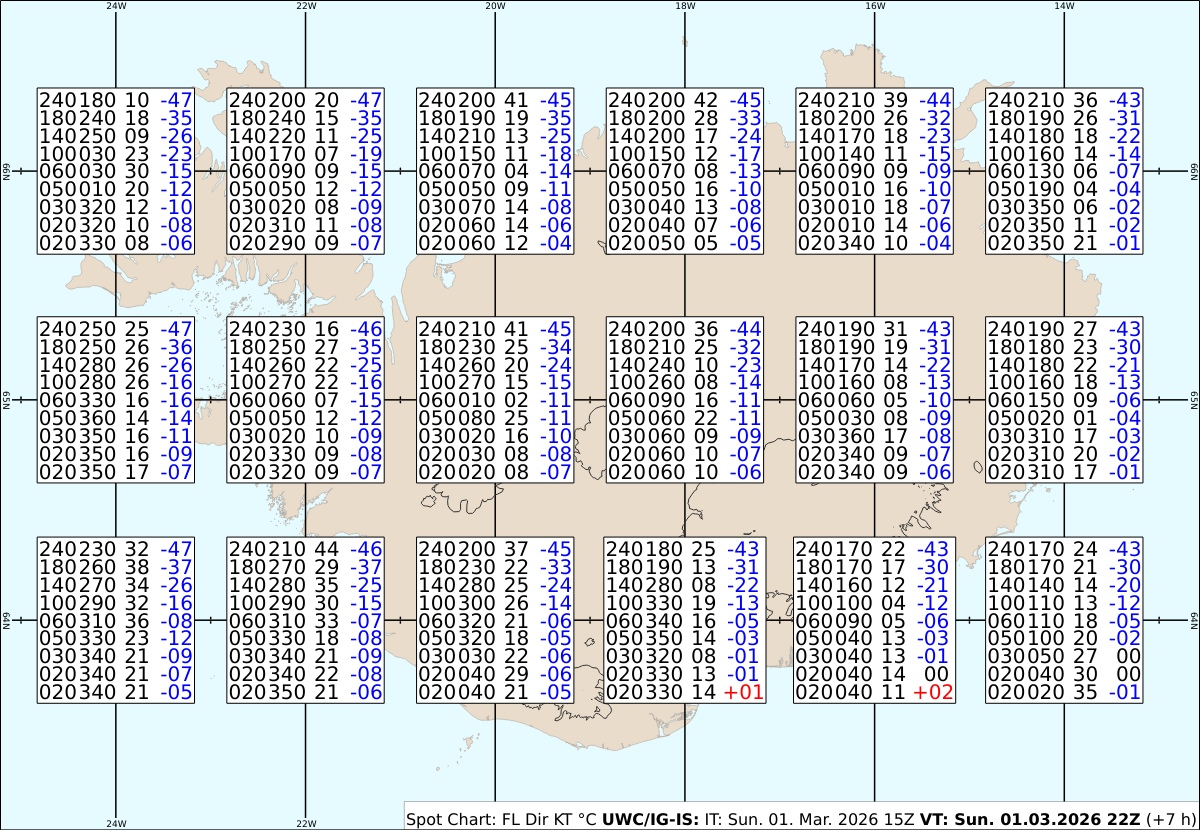Click the "(+7 h)" forecast offset
The width and height of the screenshot is (1200, 830).
[1170, 818]
